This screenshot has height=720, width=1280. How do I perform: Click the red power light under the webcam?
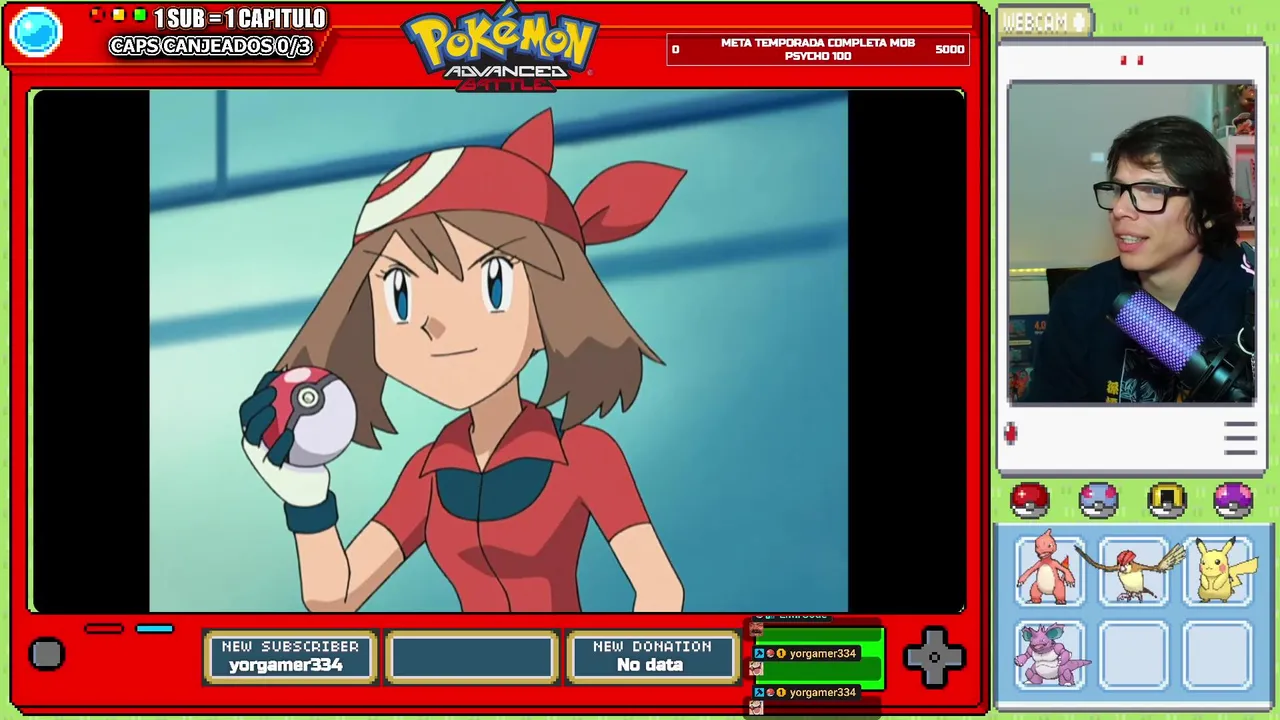point(1011,433)
